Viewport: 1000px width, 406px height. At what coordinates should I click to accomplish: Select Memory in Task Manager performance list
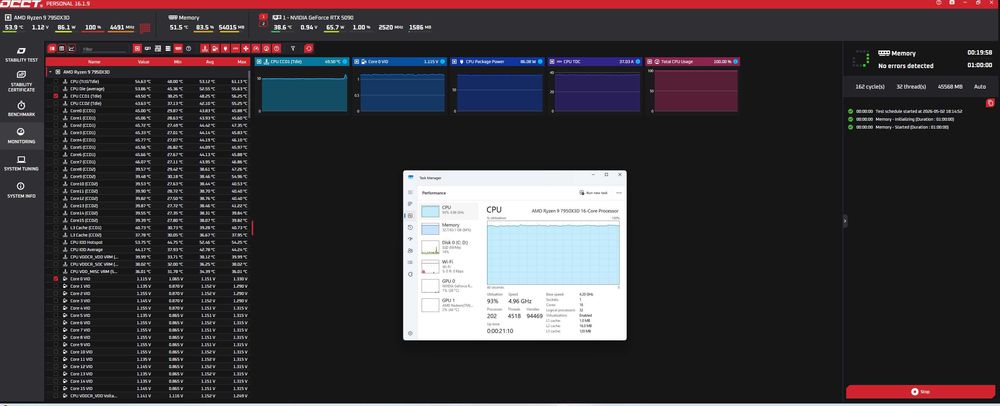[449, 228]
